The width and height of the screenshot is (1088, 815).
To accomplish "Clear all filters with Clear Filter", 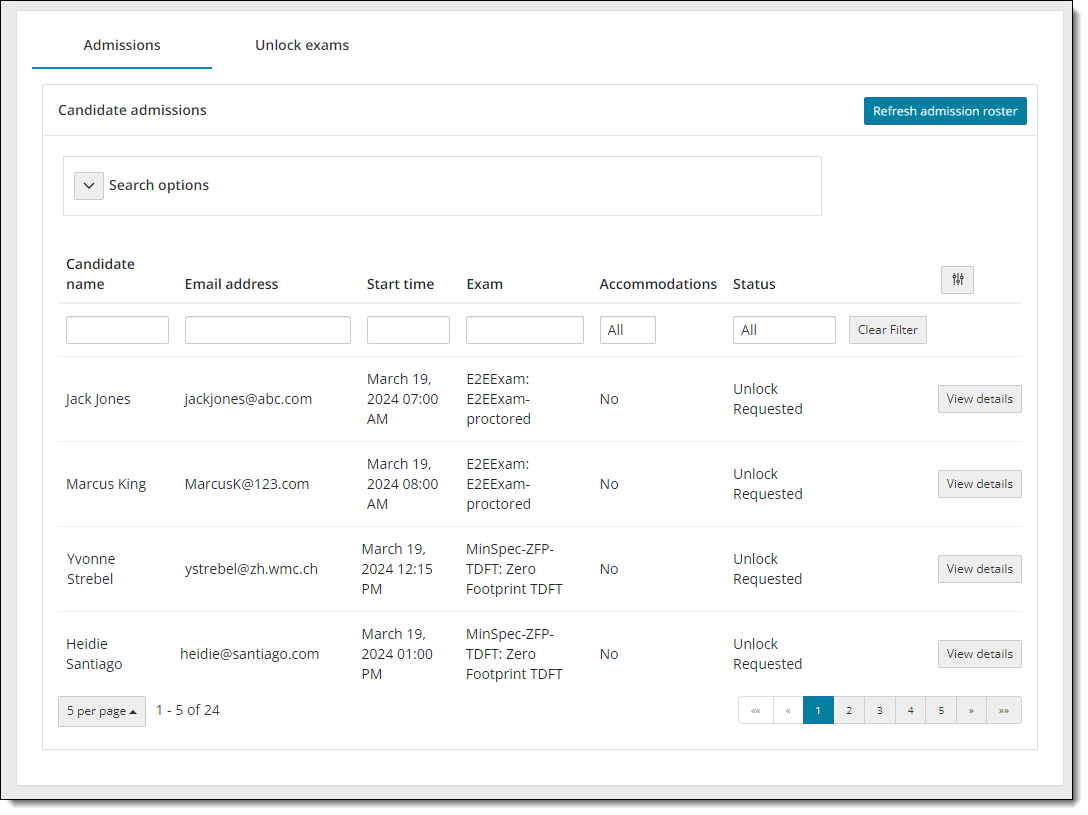I will (x=887, y=330).
